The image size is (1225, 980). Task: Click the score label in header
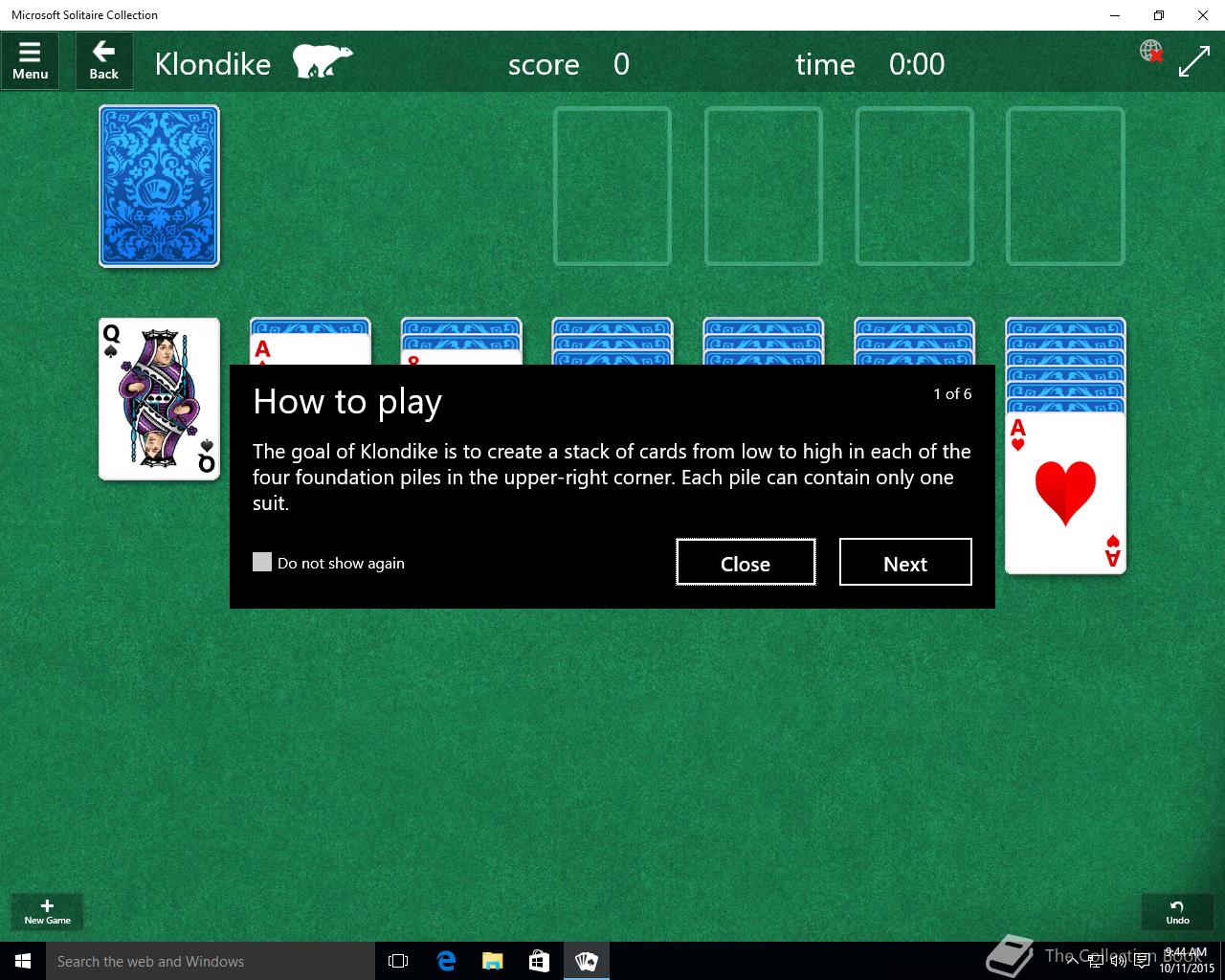[544, 64]
